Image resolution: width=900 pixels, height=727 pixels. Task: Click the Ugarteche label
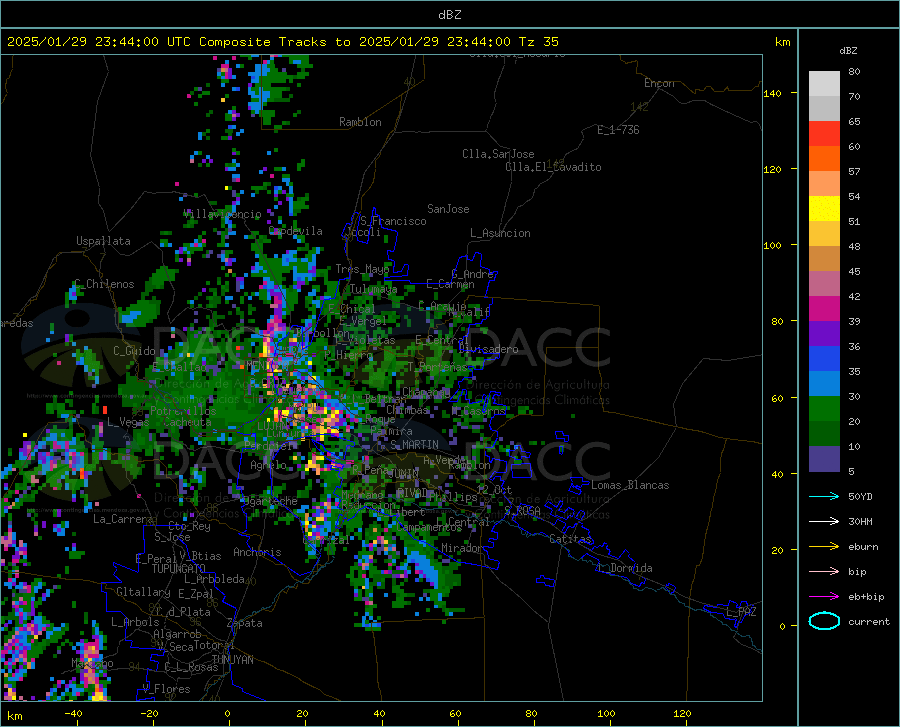[269, 501]
